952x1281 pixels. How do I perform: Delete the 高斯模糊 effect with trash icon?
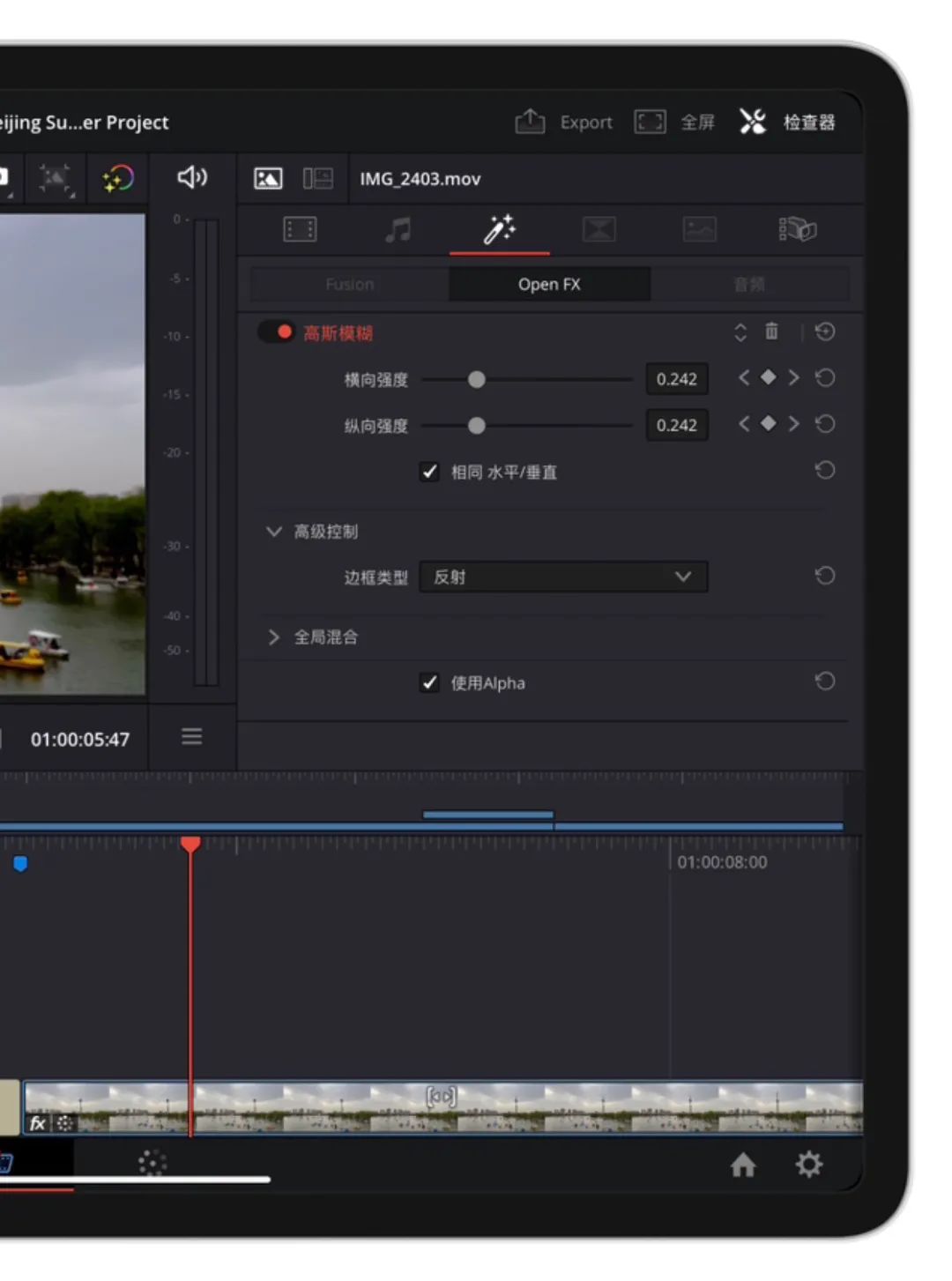click(771, 331)
